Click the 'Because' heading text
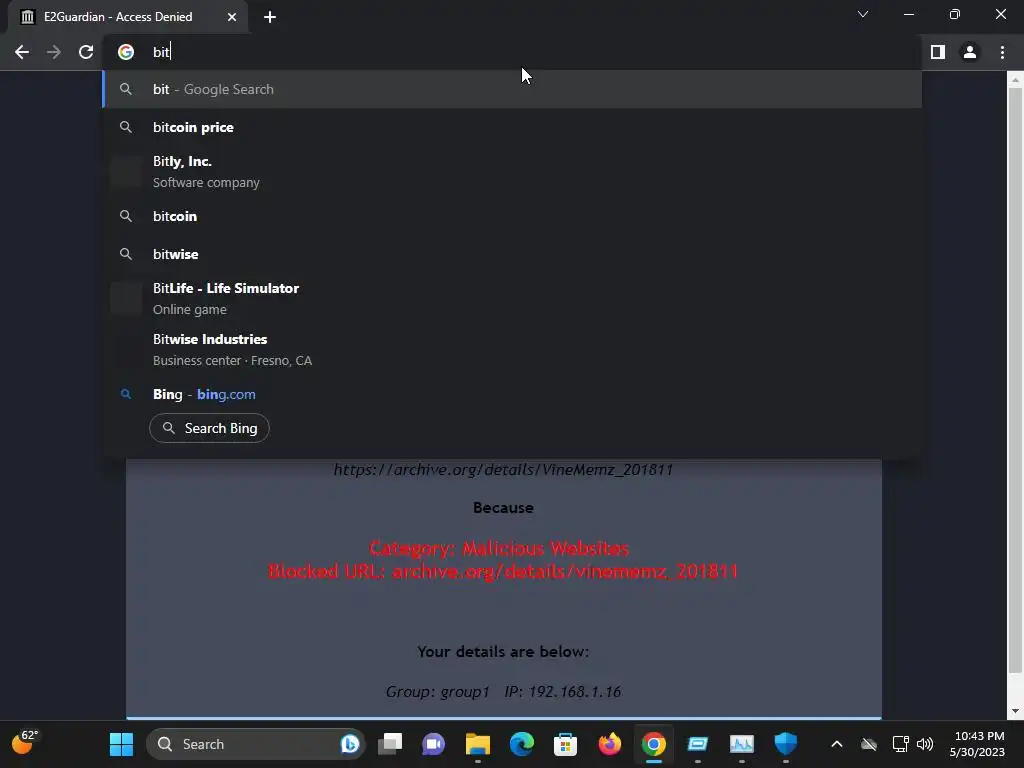This screenshot has width=1024, height=768. (503, 508)
